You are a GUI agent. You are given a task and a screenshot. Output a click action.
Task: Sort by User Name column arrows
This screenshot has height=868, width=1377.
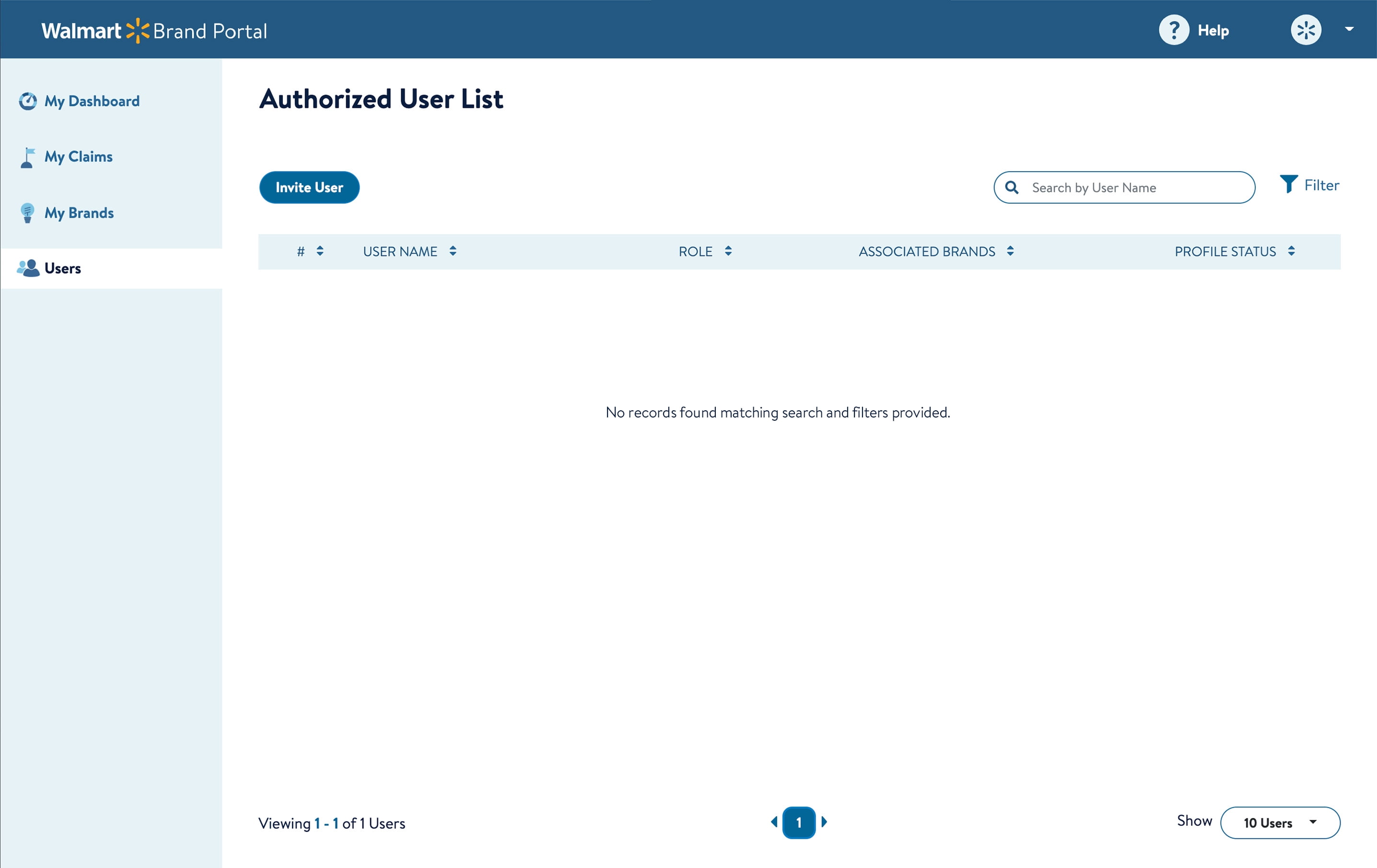pyautogui.click(x=452, y=251)
